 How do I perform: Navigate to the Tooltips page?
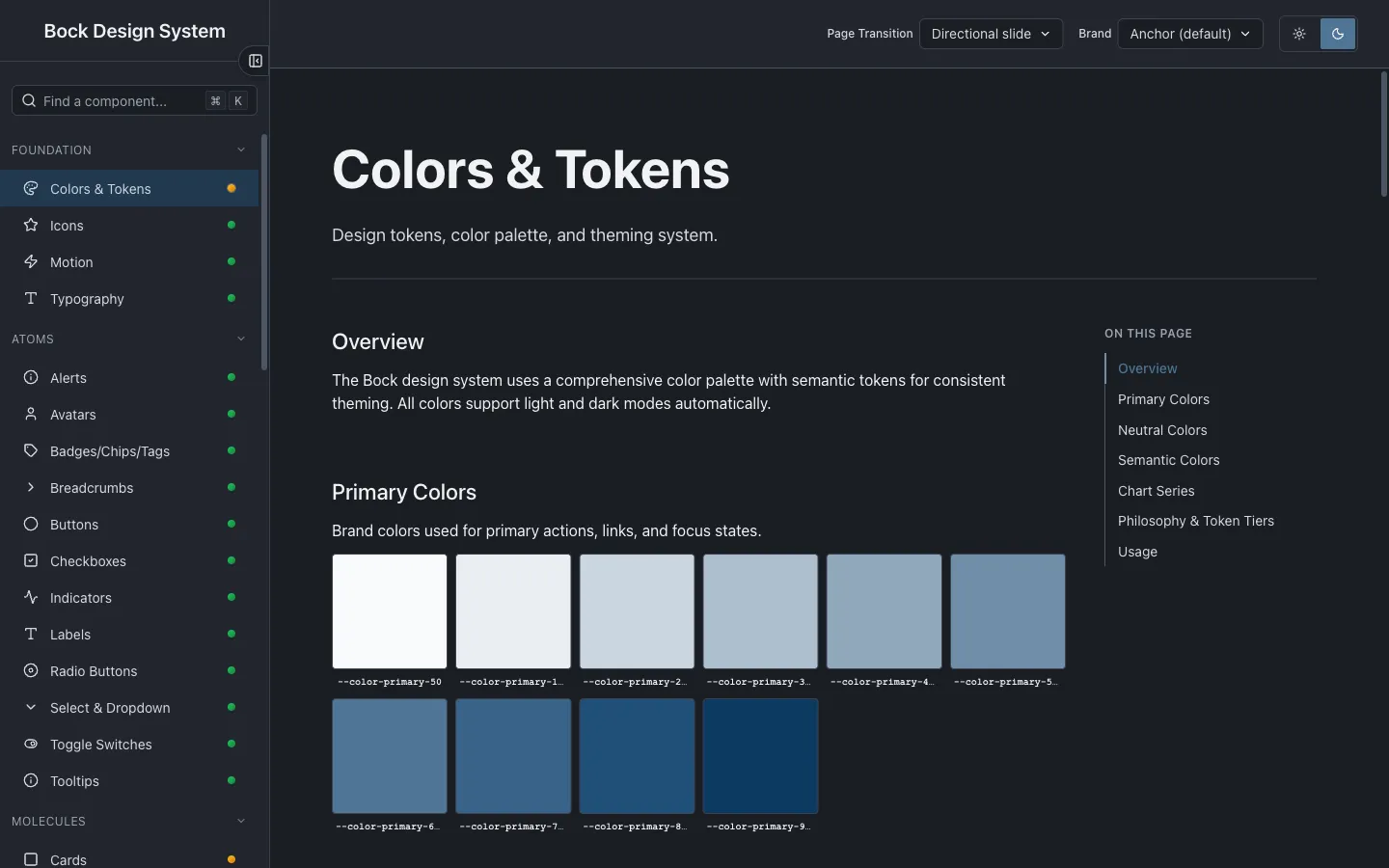coord(129,780)
